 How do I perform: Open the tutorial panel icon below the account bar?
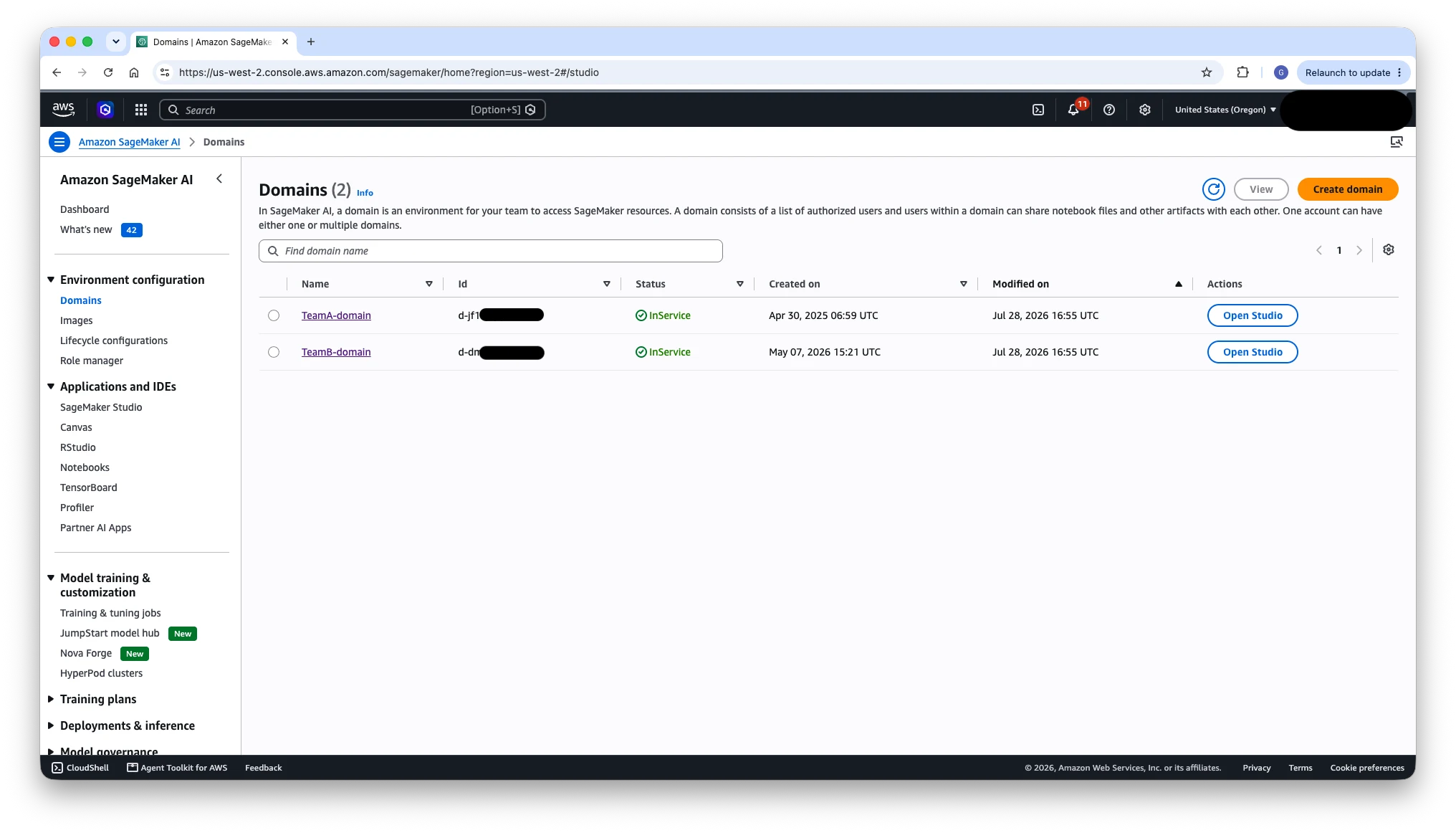1397,142
